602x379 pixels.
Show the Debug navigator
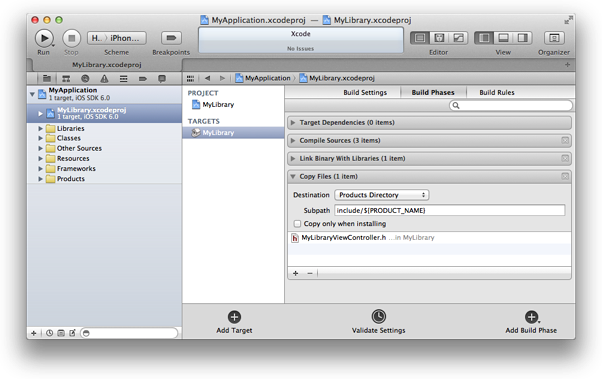click(123, 78)
